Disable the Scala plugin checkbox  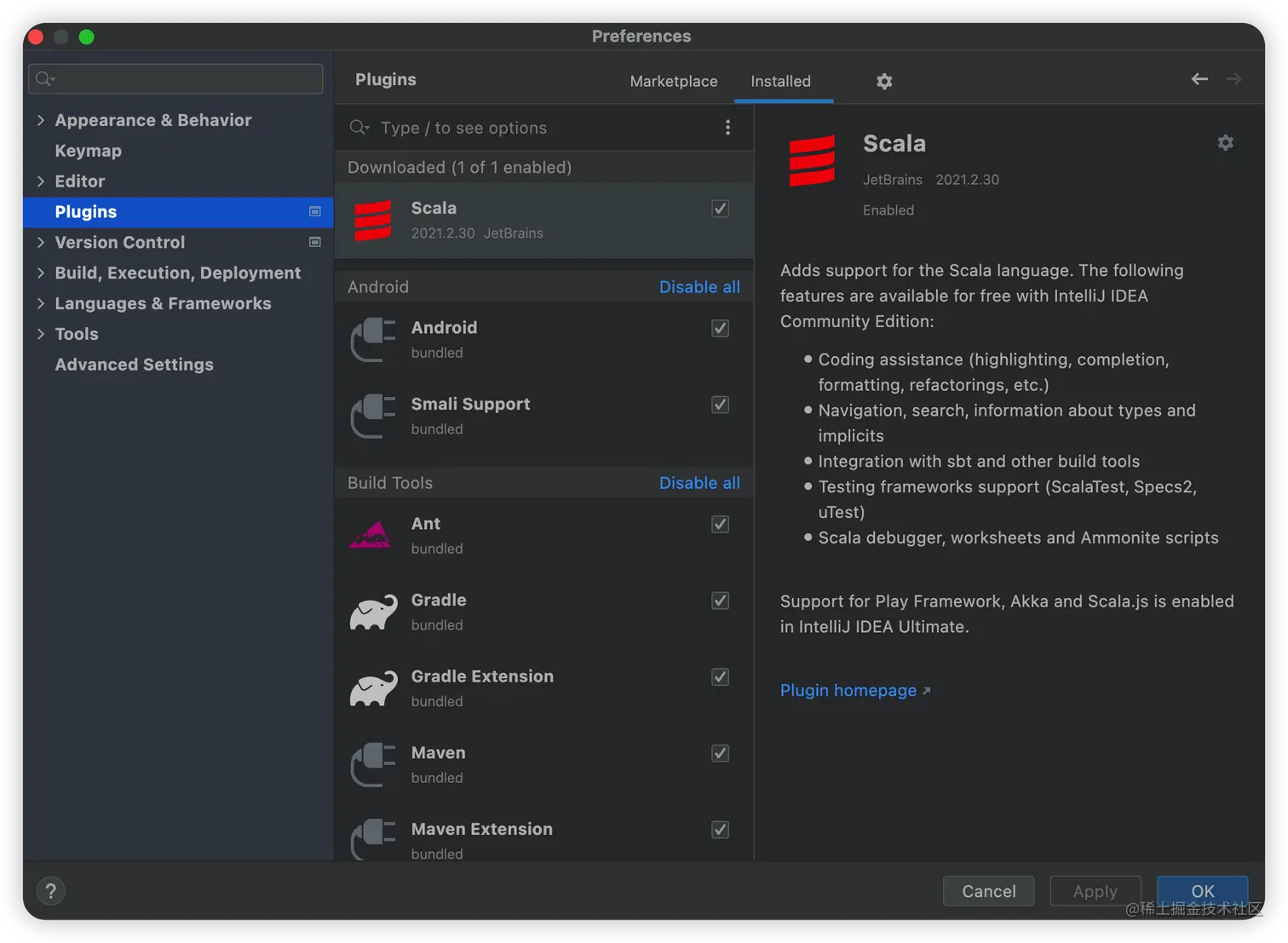(720, 209)
